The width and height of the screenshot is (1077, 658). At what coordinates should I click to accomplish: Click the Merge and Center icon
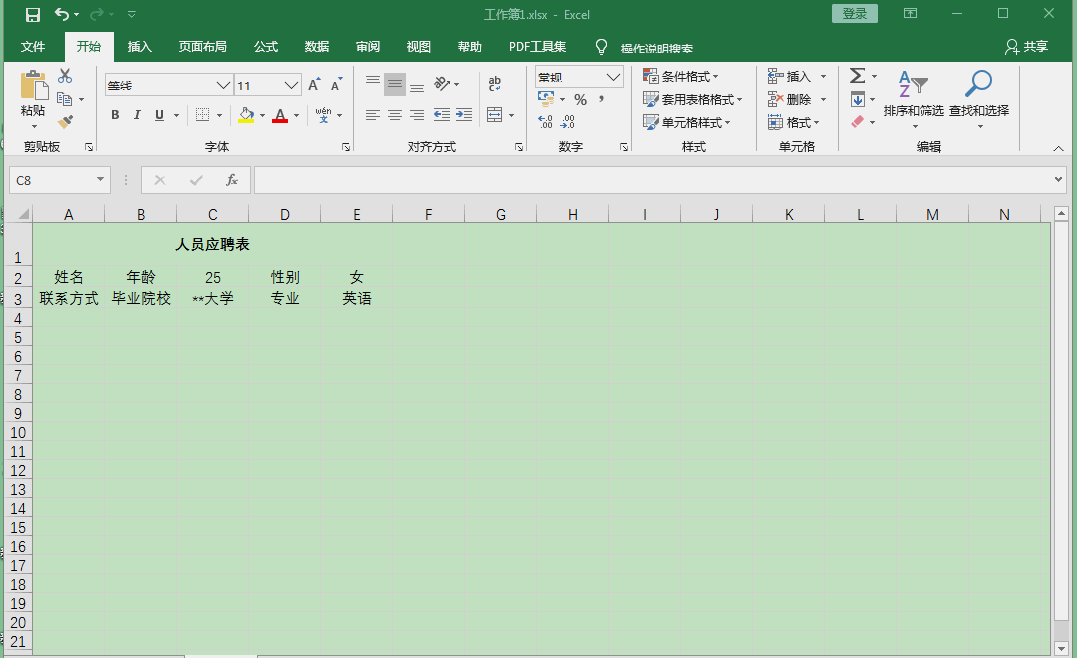point(495,115)
